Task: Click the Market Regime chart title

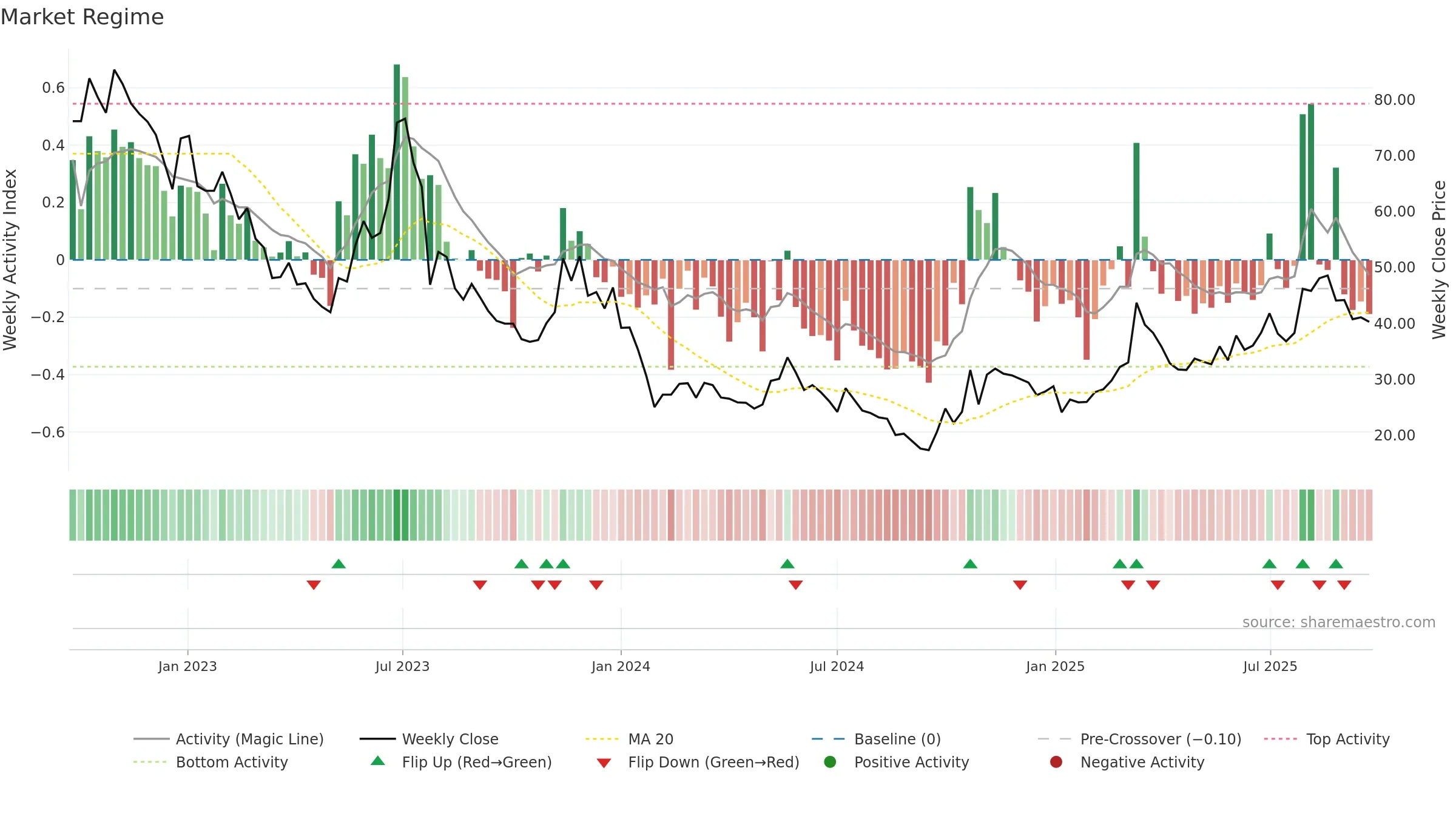Action: pyautogui.click(x=82, y=17)
